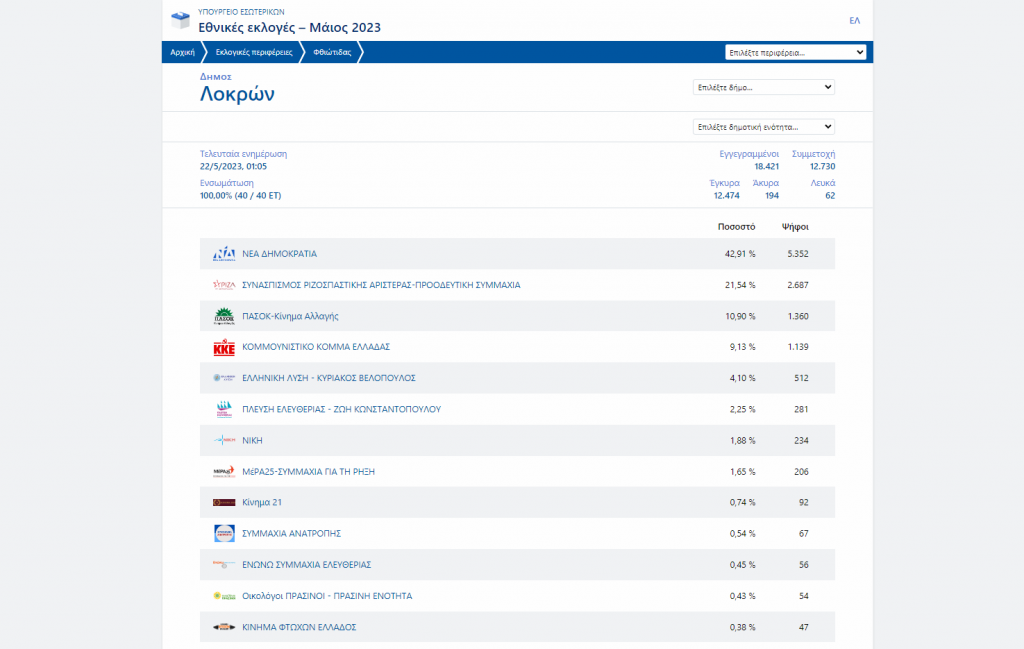This screenshot has width=1024, height=649.
Task: Click the Ελληνική Λύση party logo
Action: (x=224, y=378)
